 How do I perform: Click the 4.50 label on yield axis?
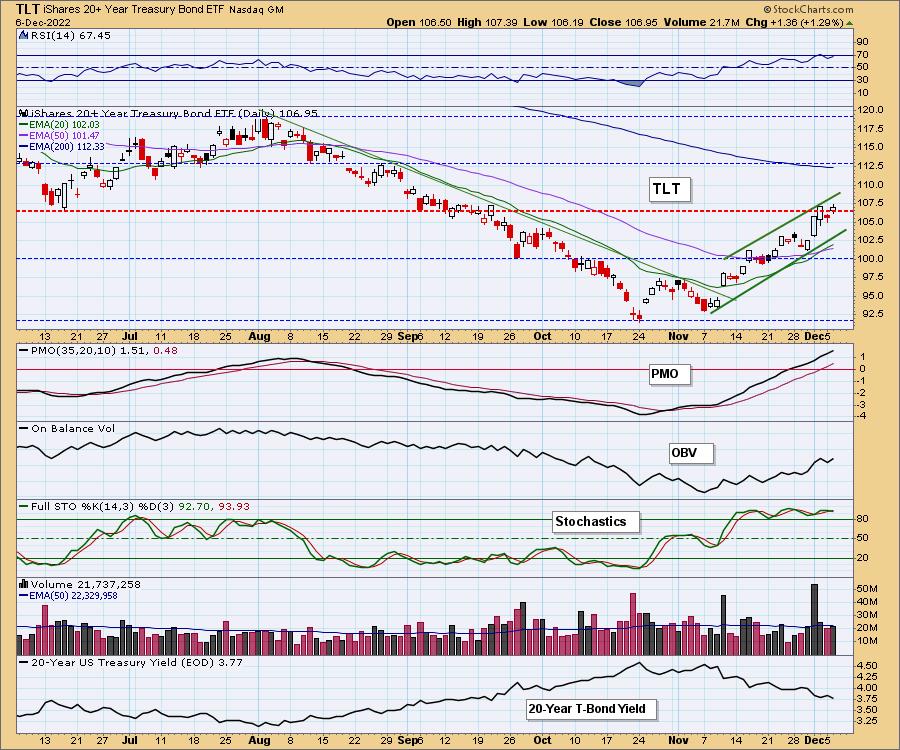tap(868, 666)
